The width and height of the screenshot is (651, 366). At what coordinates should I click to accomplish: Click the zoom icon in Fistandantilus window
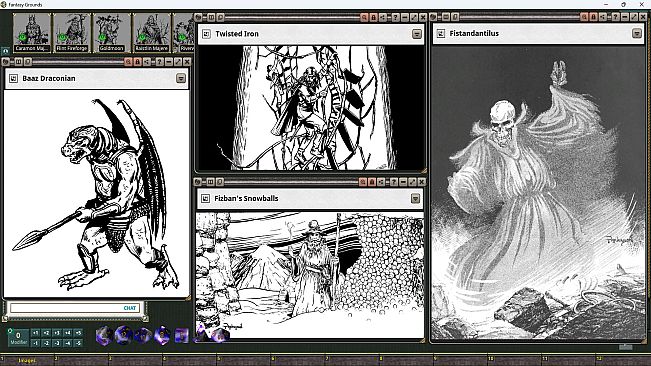click(584, 17)
